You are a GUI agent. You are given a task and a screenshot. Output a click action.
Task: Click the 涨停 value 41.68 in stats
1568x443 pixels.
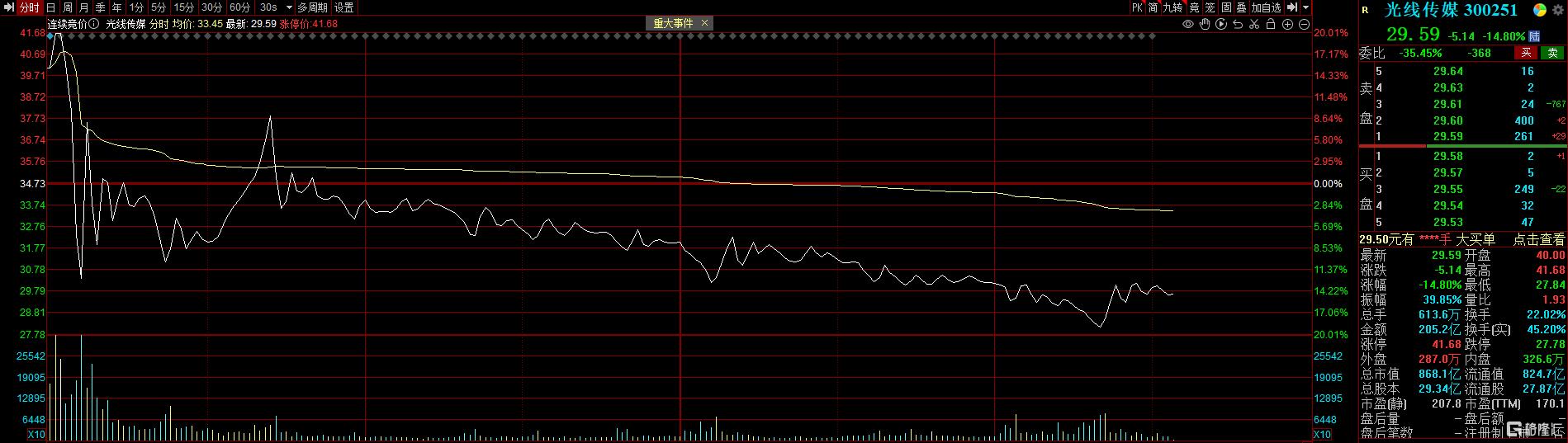(x=1446, y=344)
